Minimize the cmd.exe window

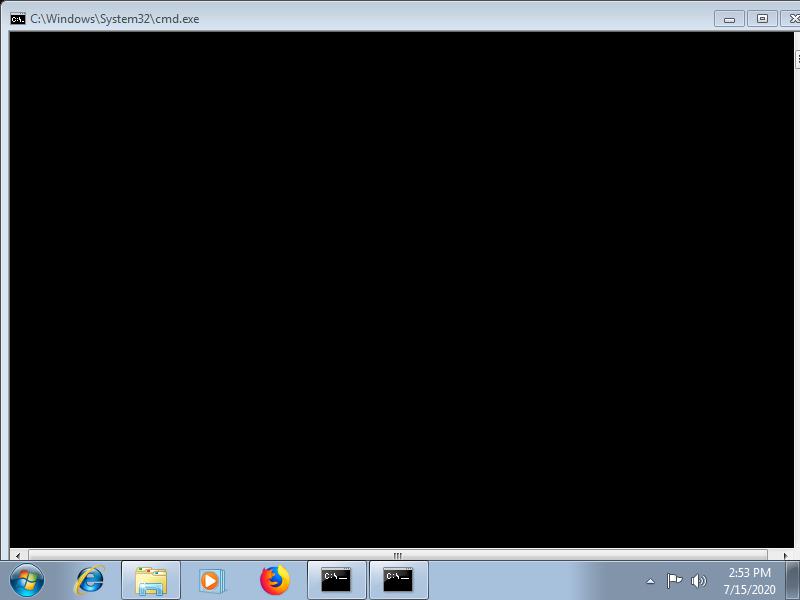729,19
